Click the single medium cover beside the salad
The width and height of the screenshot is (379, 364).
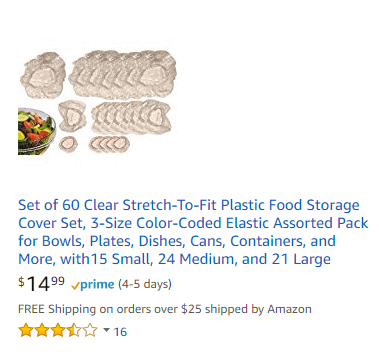coord(72,116)
